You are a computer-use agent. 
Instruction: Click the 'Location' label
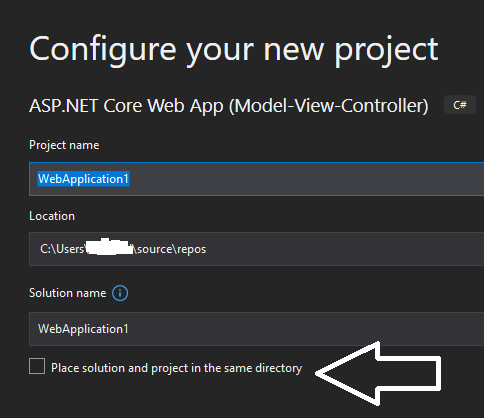[x=52, y=216]
